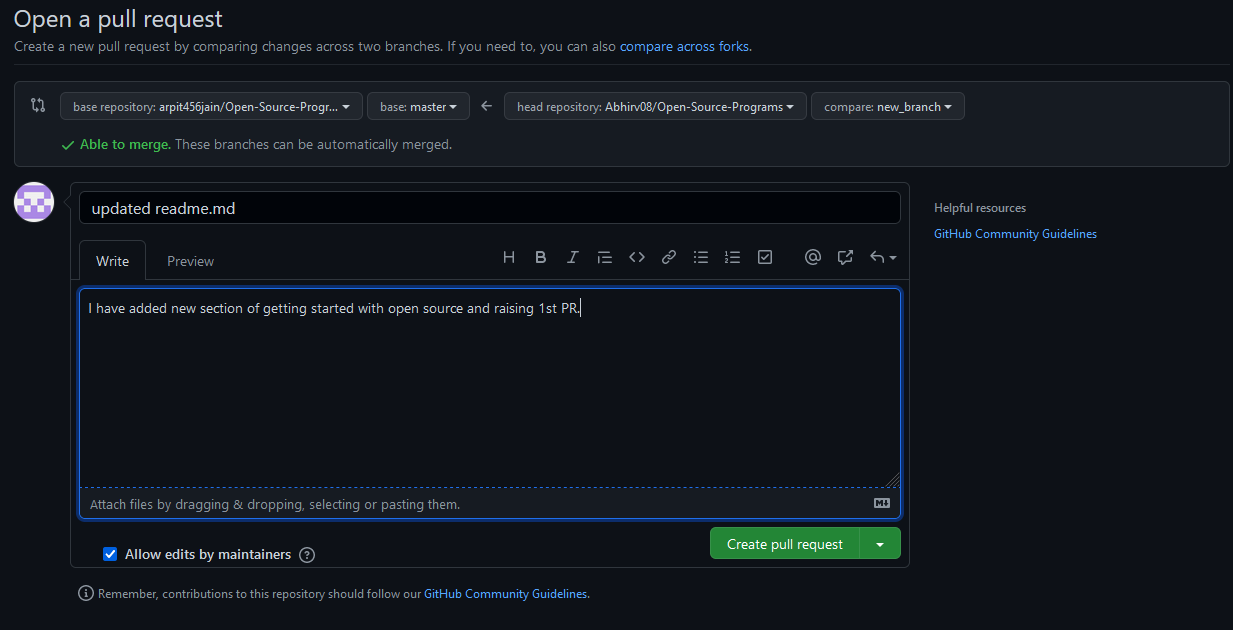This screenshot has height=630, width=1233.
Task: Mention a user with the @ icon
Action: click(813, 258)
